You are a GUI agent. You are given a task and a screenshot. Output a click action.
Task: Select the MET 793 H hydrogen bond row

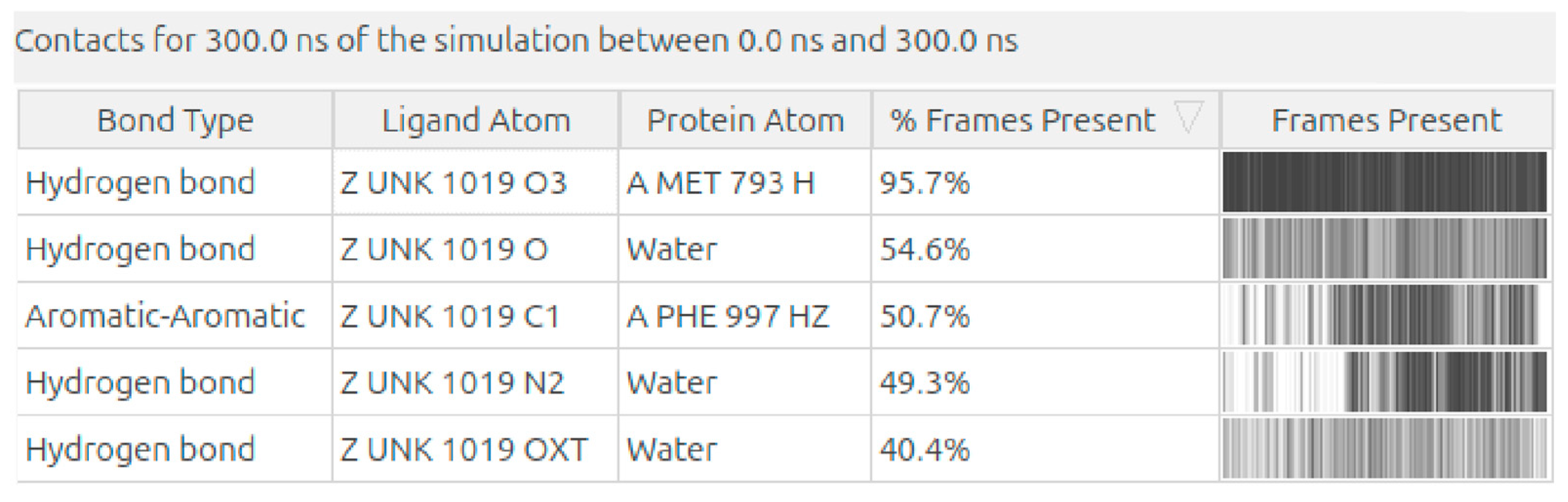click(x=140, y=183)
